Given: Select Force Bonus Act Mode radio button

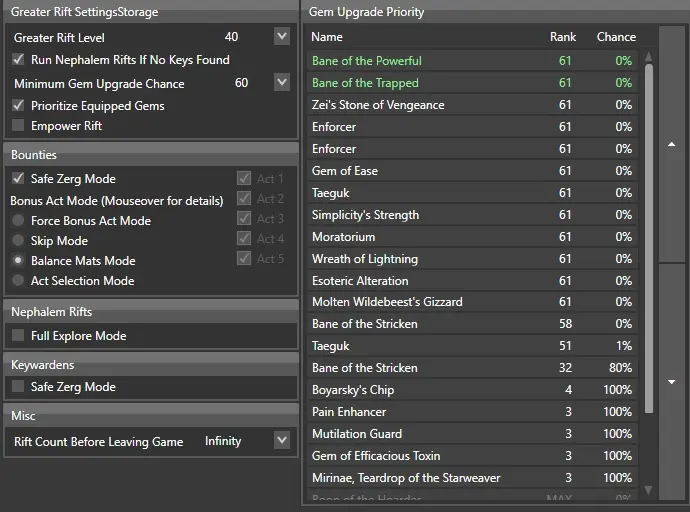Looking at the screenshot, I should pyautogui.click(x=19, y=221).
